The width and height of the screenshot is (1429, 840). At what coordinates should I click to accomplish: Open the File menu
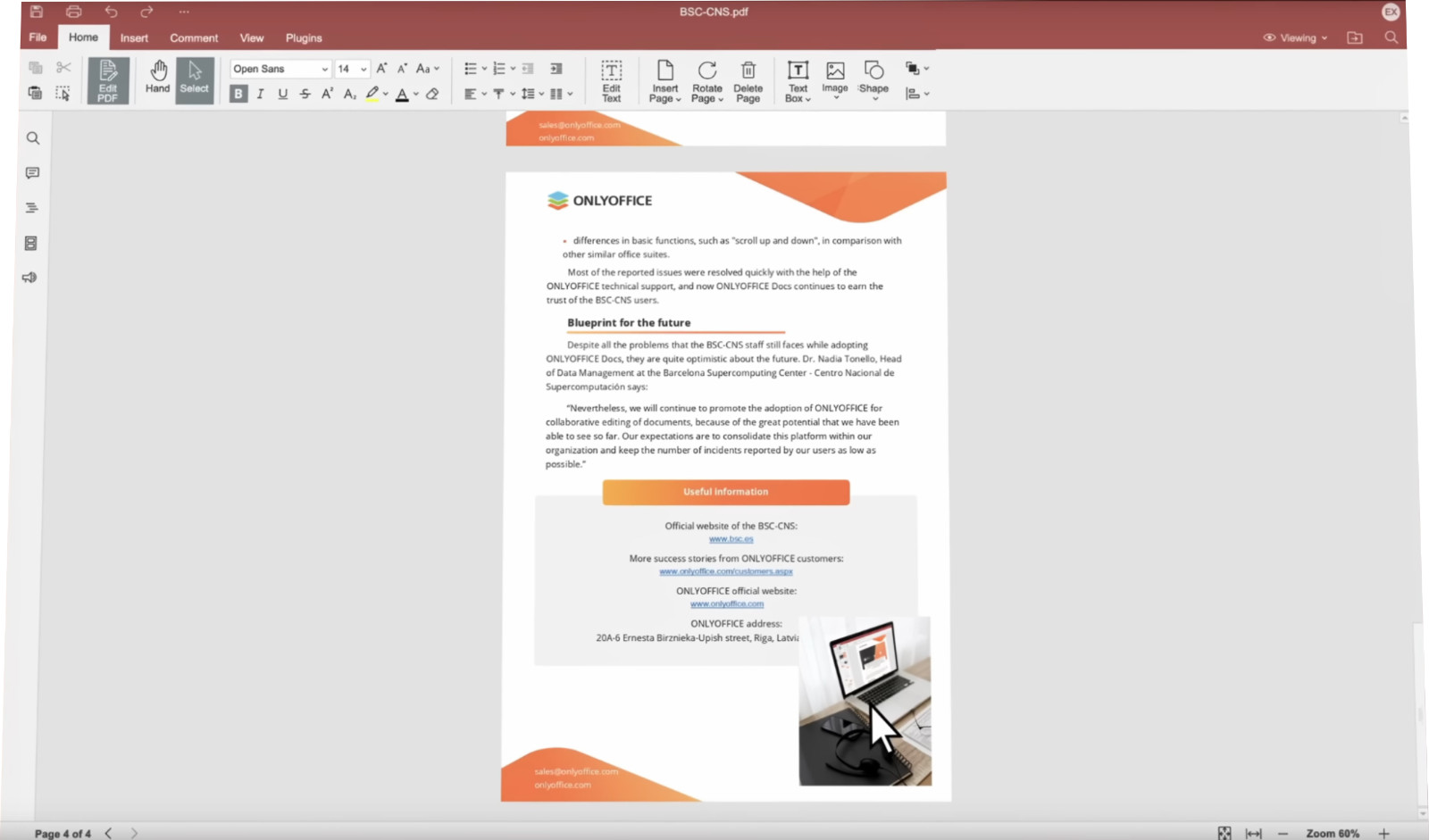pos(38,37)
